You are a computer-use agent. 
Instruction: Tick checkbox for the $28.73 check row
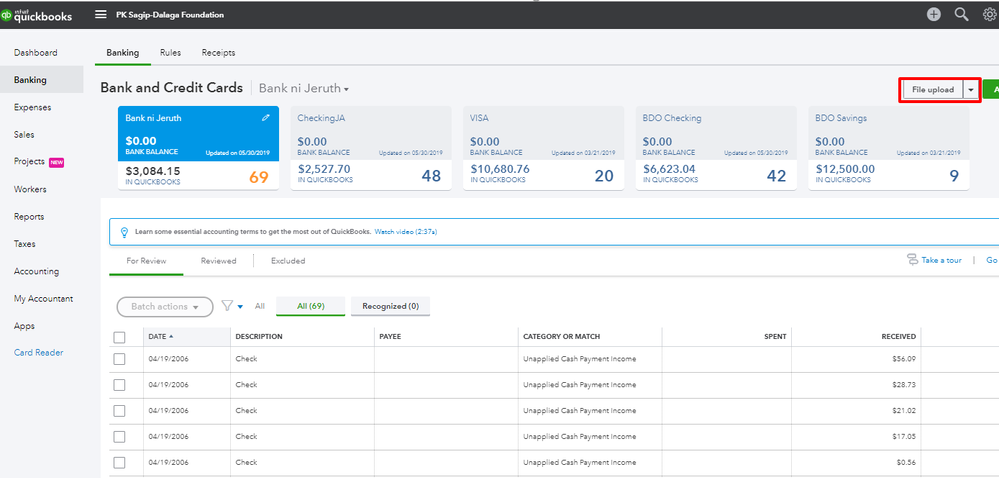(x=120, y=385)
